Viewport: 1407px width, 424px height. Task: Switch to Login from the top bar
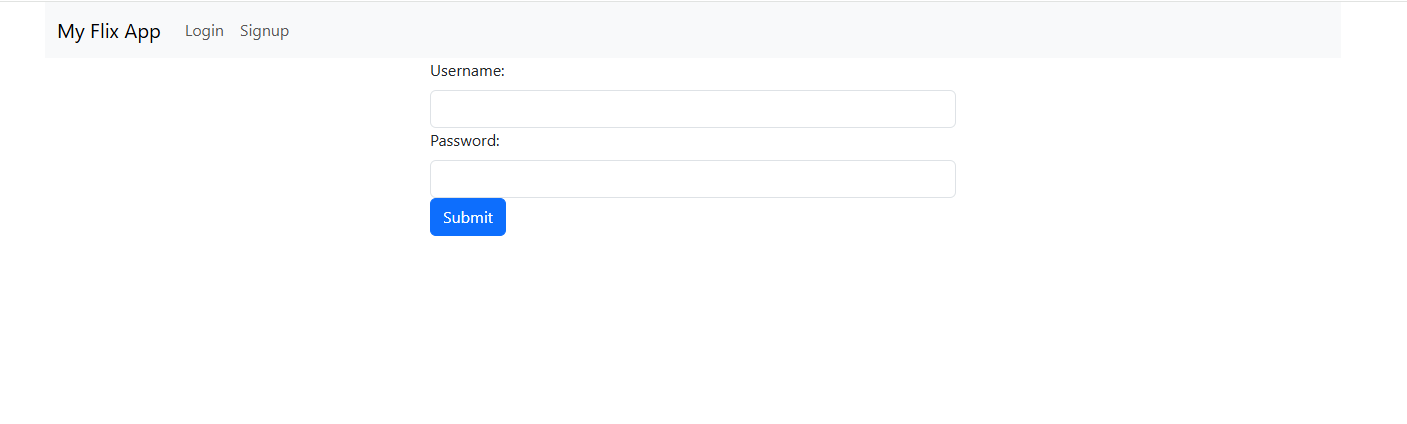(204, 31)
